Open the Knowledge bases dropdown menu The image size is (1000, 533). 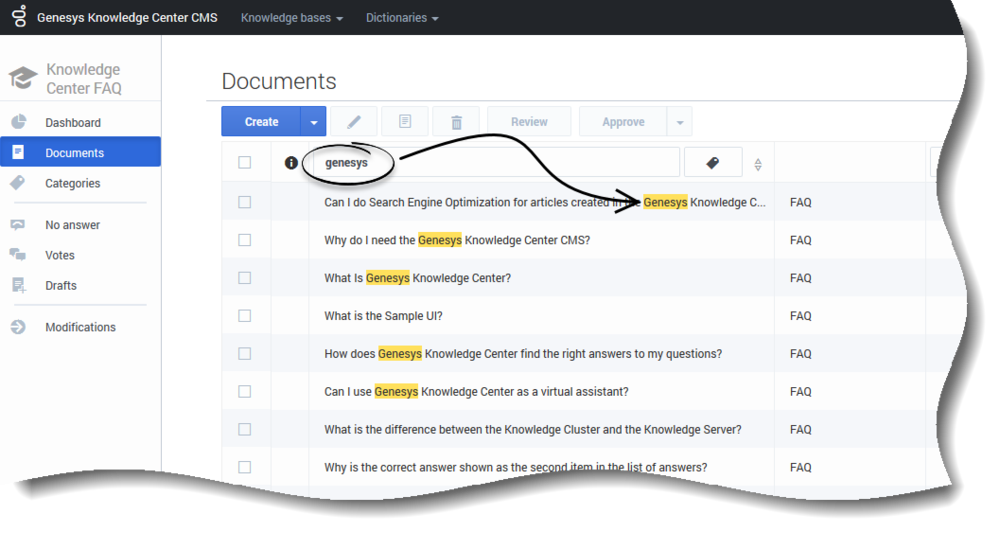[x=291, y=18]
